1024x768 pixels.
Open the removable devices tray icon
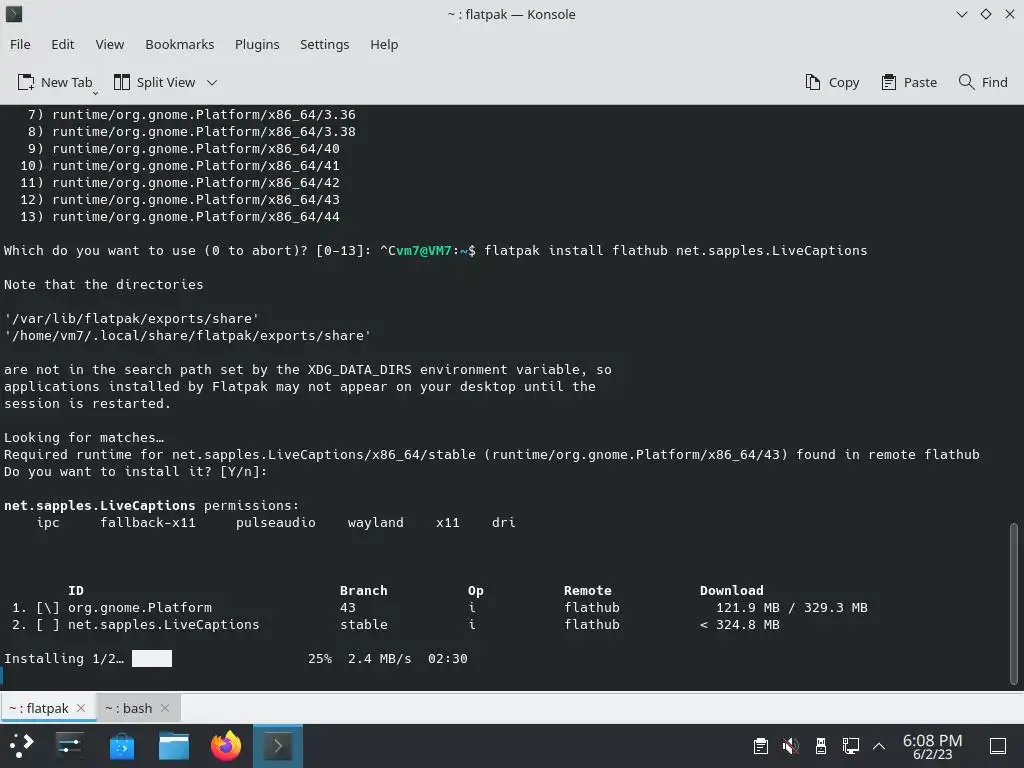point(821,746)
